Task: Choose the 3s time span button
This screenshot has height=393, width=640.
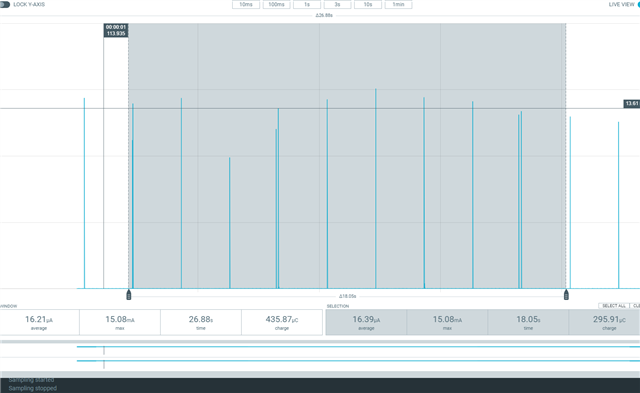Action: coord(337,4)
